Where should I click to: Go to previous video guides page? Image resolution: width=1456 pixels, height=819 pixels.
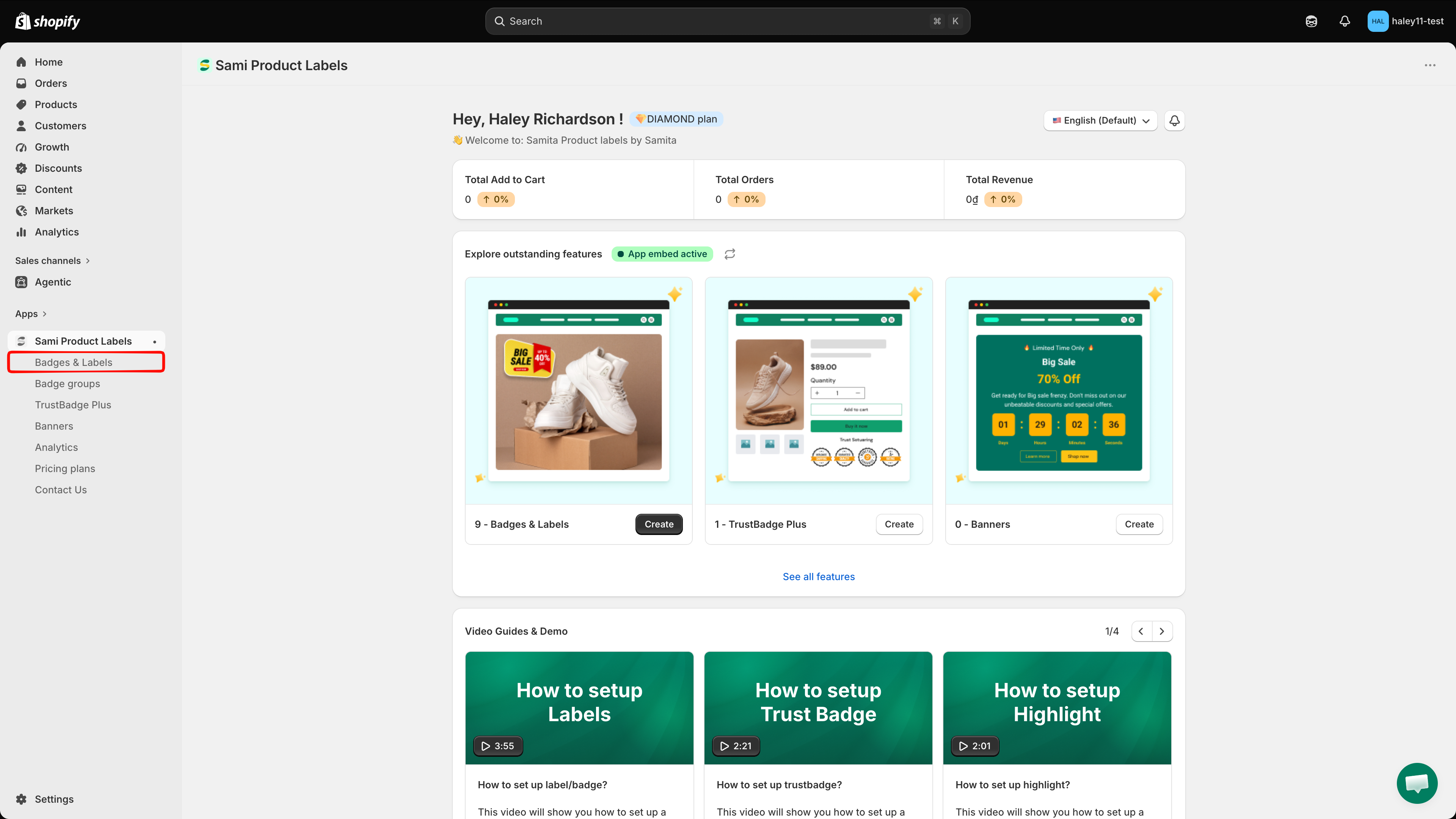point(1141,631)
